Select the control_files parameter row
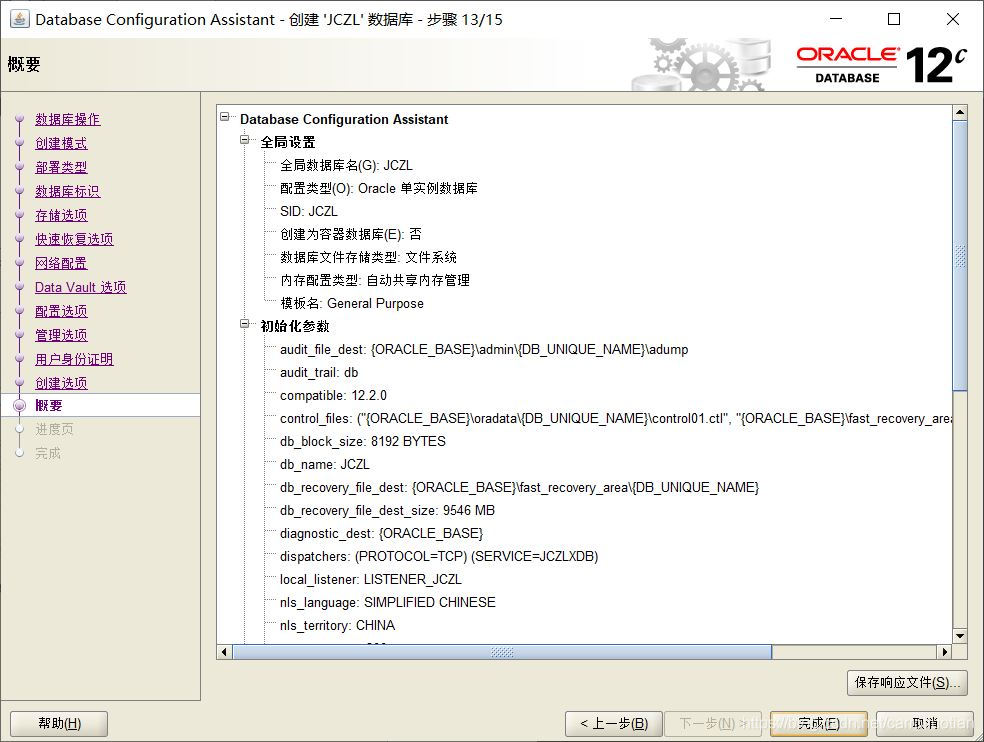Viewport: 984px width, 742px height. click(x=616, y=418)
